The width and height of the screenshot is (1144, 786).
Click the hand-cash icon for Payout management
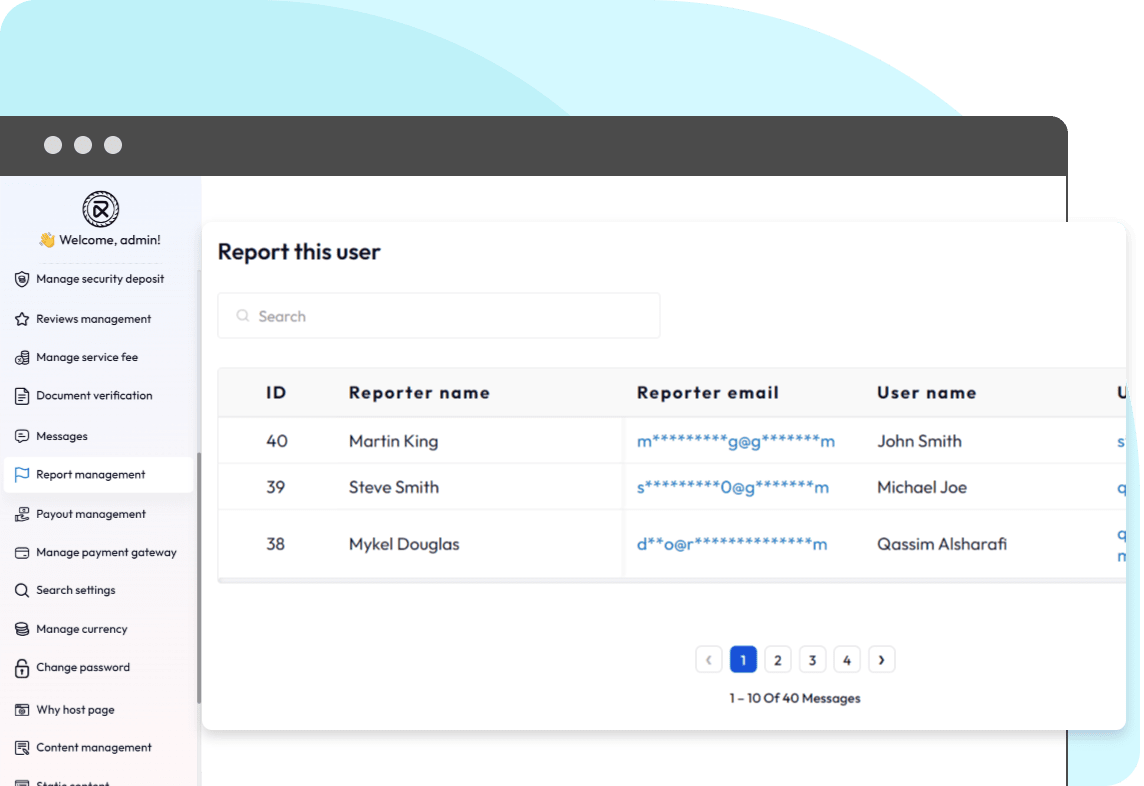tap(22, 514)
